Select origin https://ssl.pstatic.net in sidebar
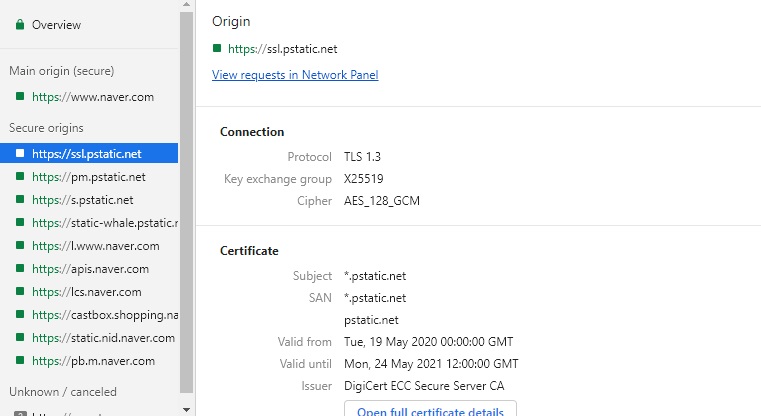 coord(89,153)
